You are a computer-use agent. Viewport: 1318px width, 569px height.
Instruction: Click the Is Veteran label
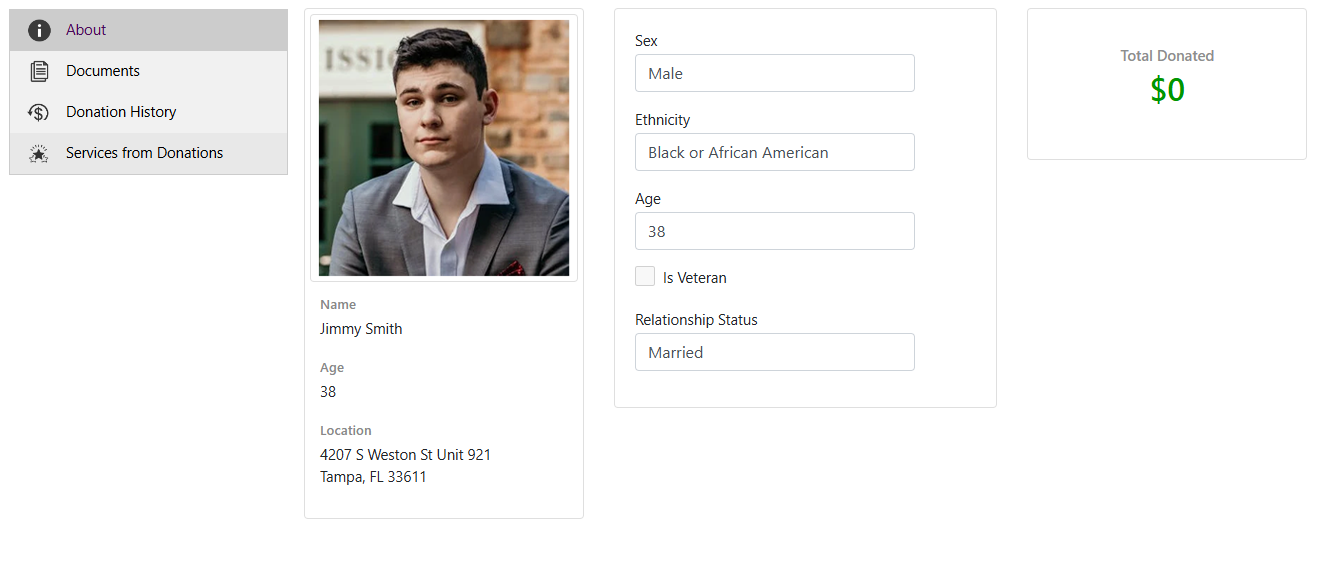tap(694, 278)
